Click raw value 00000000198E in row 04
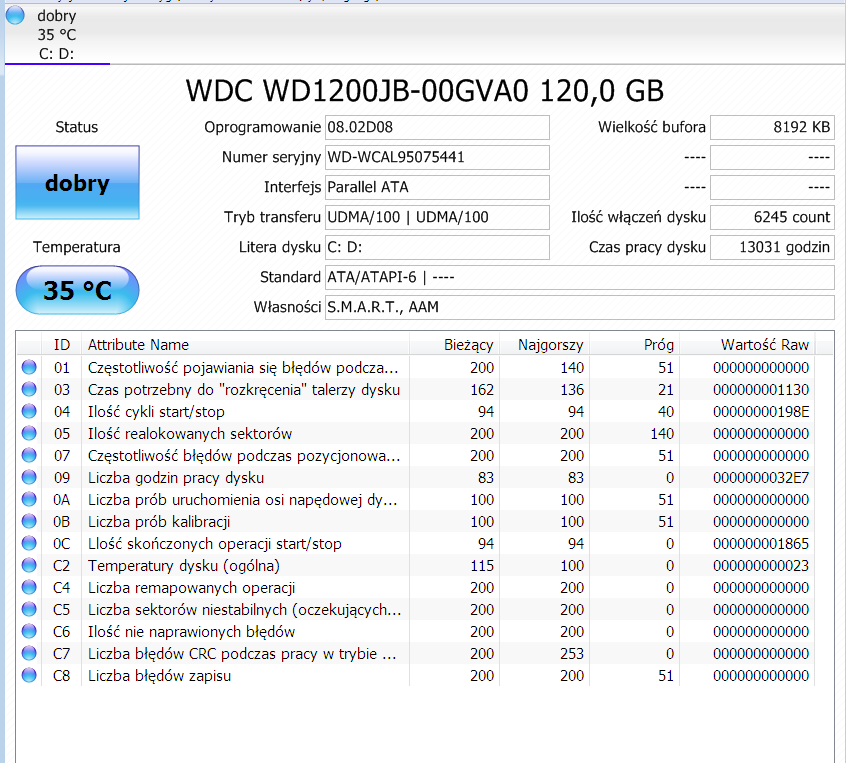 click(x=761, y=412)
